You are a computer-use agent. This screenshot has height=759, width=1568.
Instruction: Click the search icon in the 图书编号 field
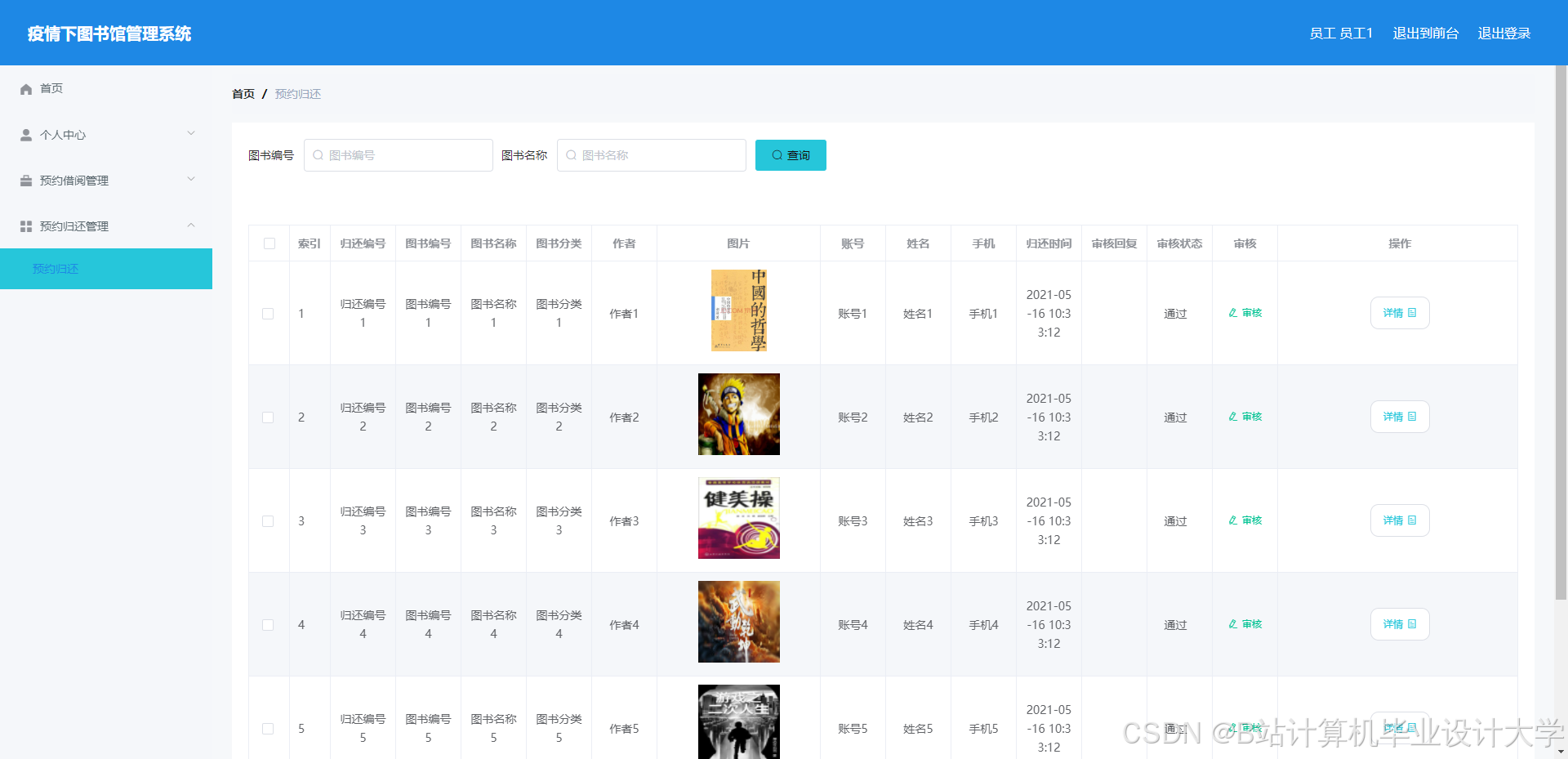point(318,155)
